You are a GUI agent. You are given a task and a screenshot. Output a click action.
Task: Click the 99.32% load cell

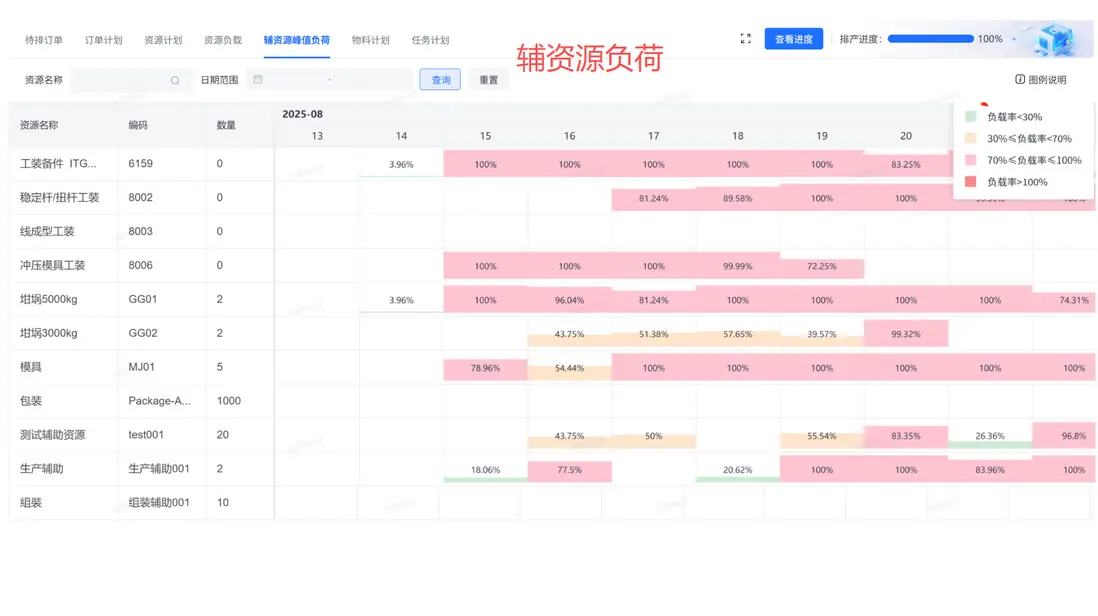(906, 335)
